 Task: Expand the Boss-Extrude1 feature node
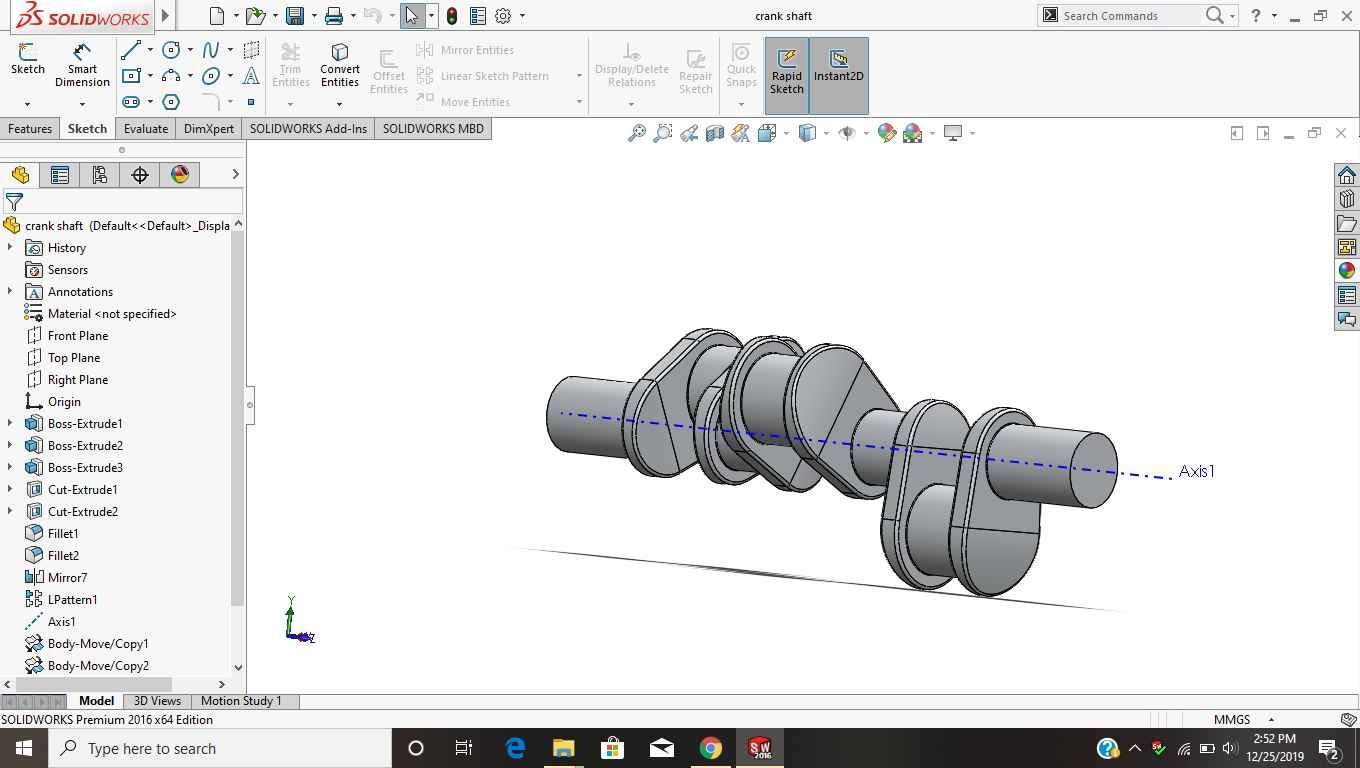pos(10,424)
